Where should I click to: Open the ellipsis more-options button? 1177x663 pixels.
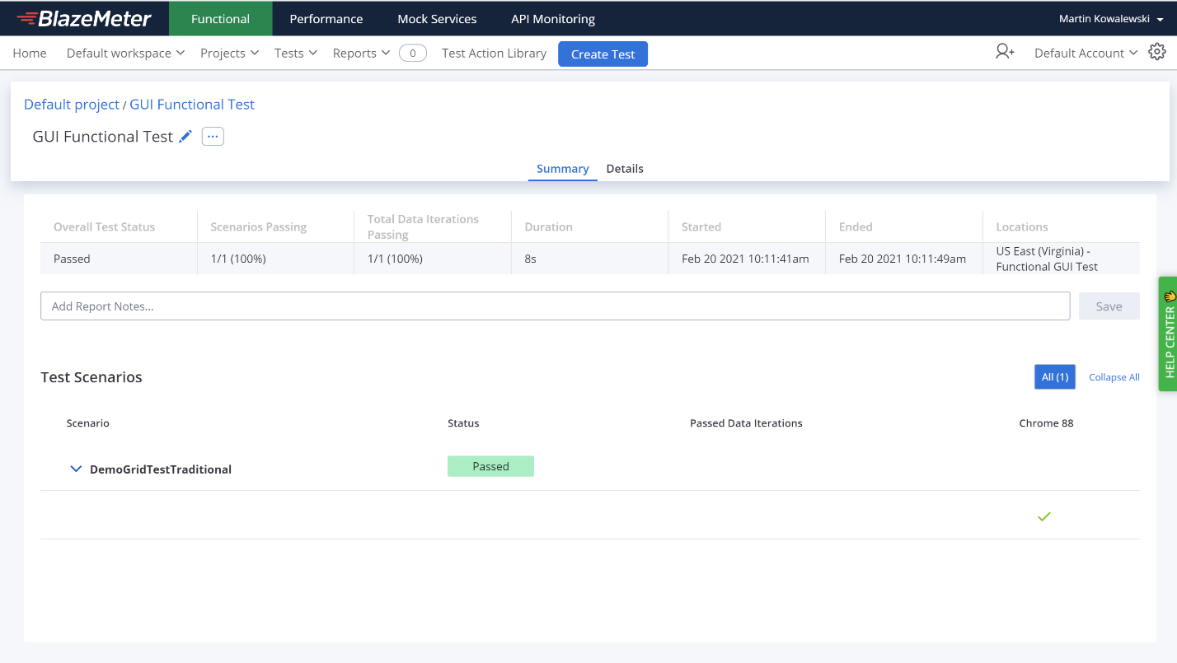[x=212, y=137]
